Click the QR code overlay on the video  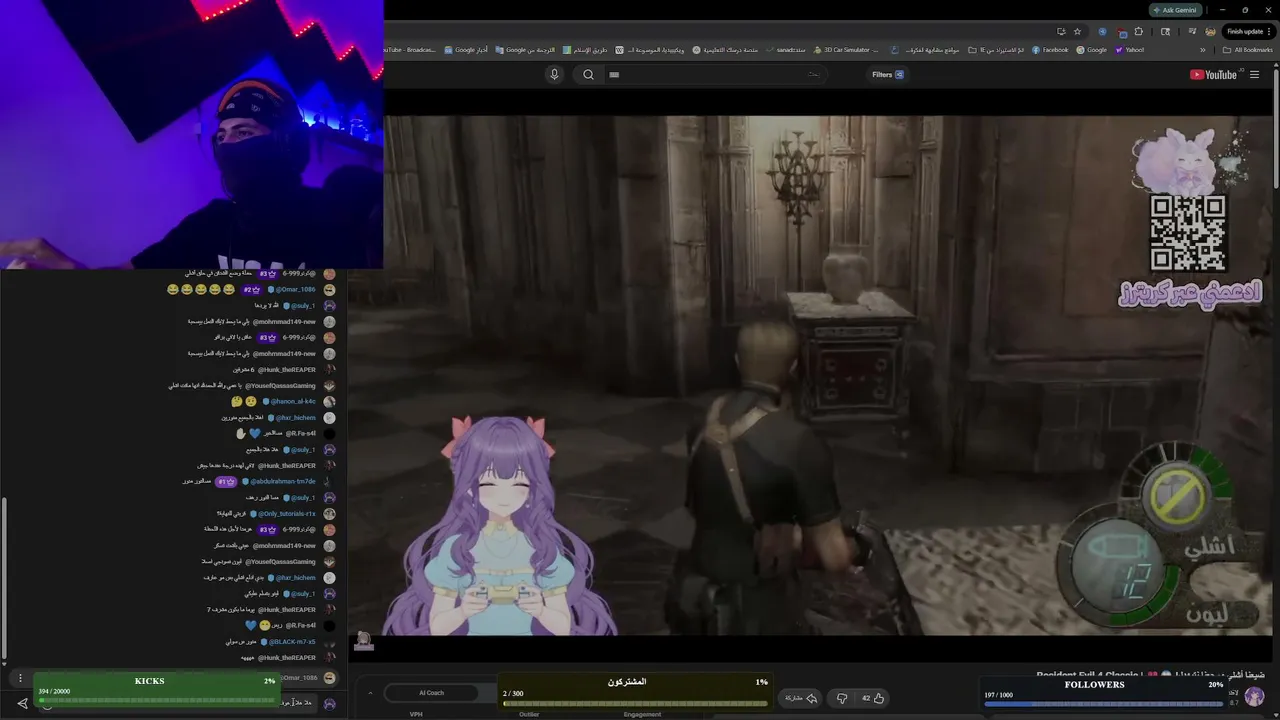click(x=1187, y=233)
